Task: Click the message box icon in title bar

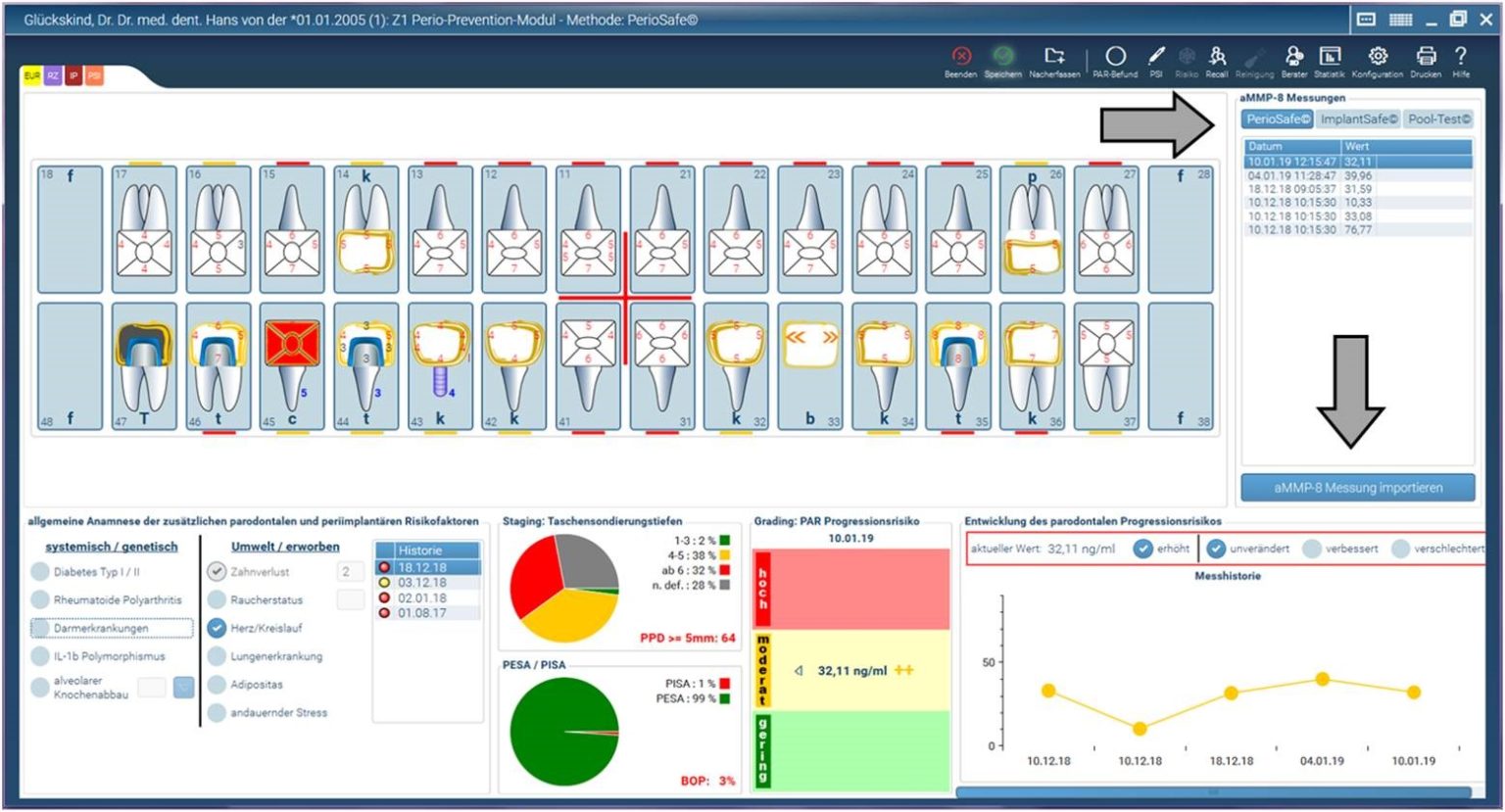Action: point(1367,20)
